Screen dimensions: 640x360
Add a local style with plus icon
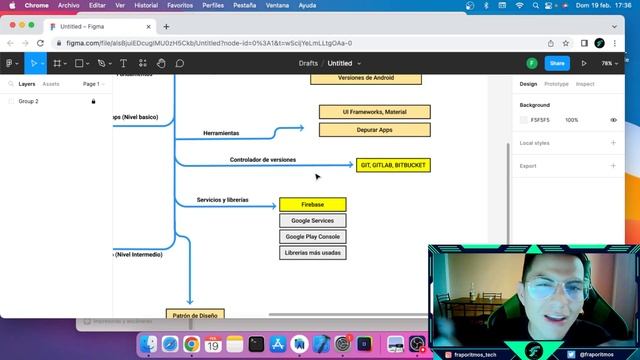coord(613,143)
